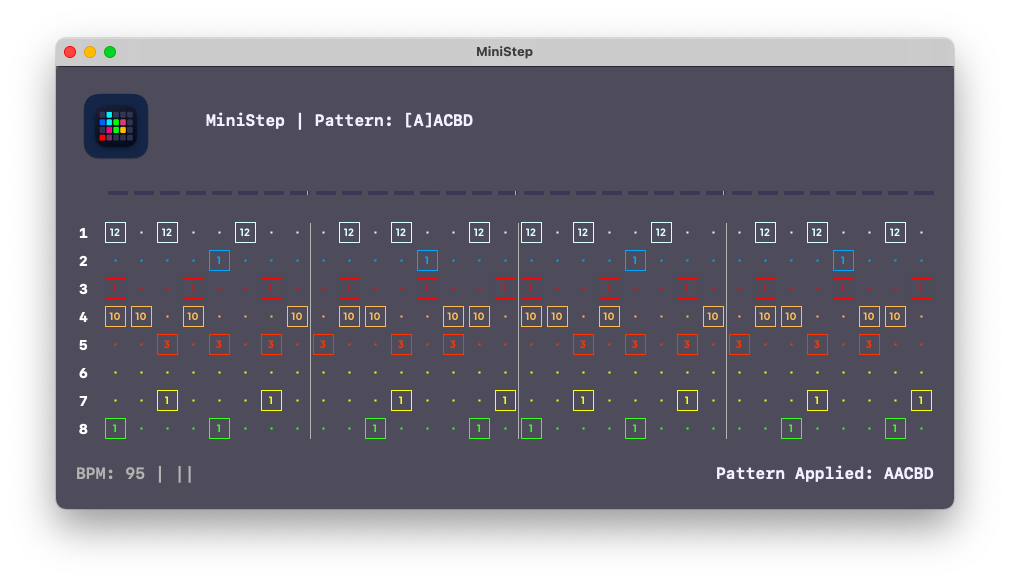Select the empty track 6 row label
The width and height of the screenshot is (1010, 583).
click(84, 373)
